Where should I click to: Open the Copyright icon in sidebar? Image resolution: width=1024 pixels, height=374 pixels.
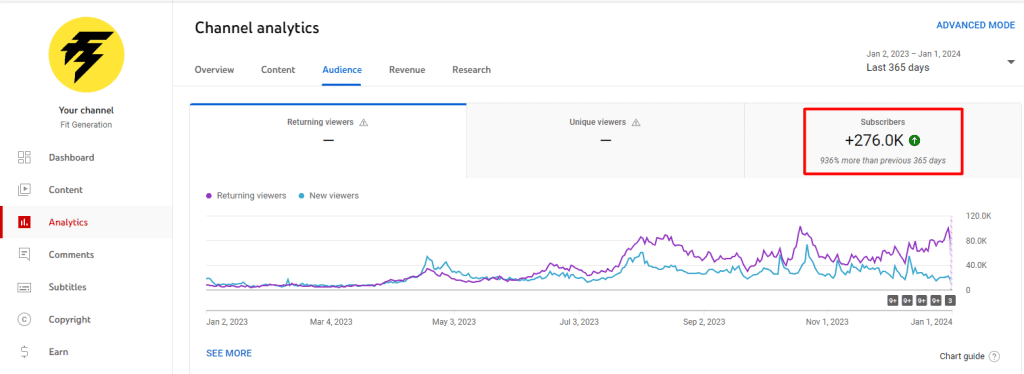point(24,319)
